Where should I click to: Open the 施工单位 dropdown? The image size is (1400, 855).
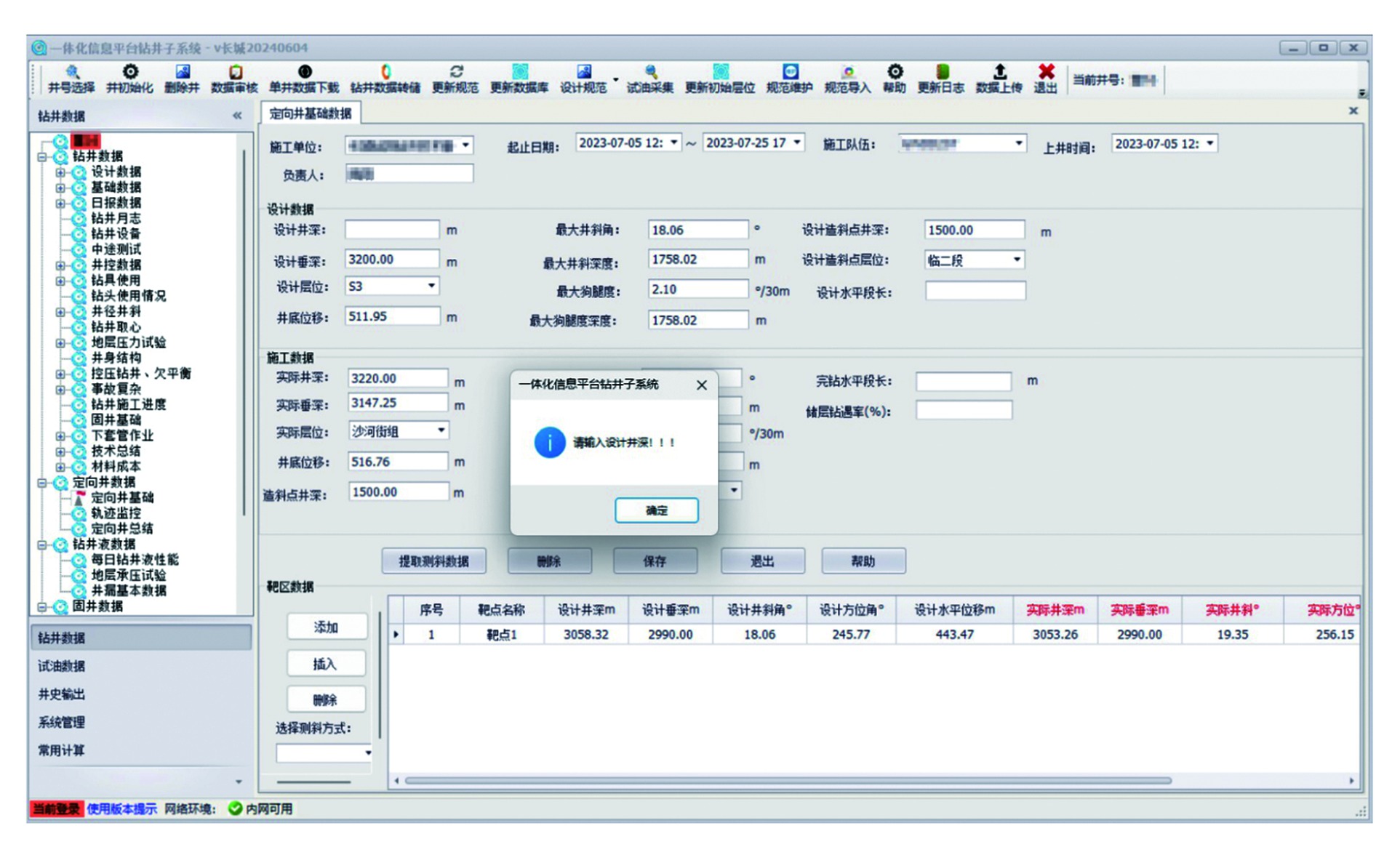coord(466,145)
